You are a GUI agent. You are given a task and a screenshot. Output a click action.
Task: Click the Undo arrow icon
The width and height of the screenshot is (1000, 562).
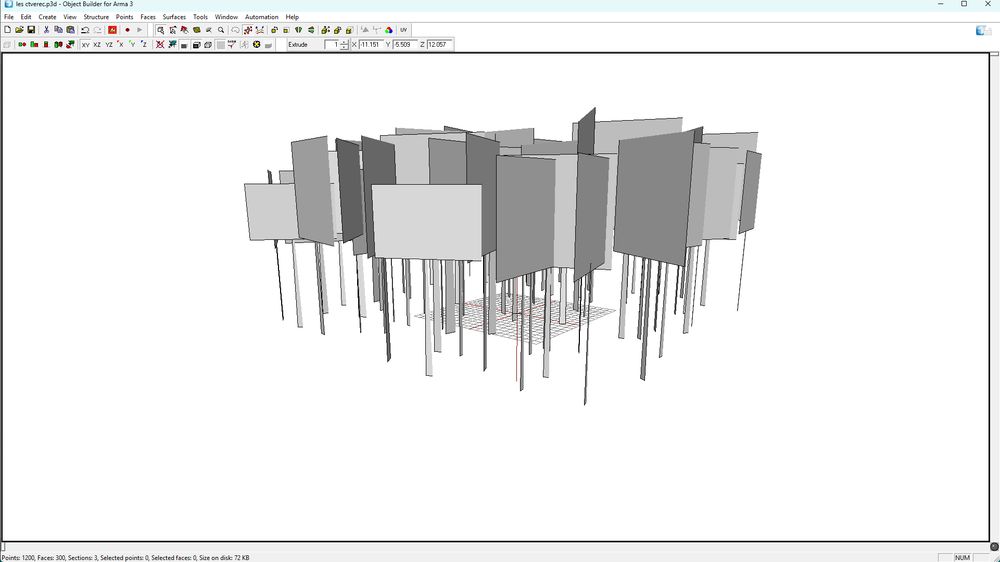pyautogui.click(x=85, y=30)
